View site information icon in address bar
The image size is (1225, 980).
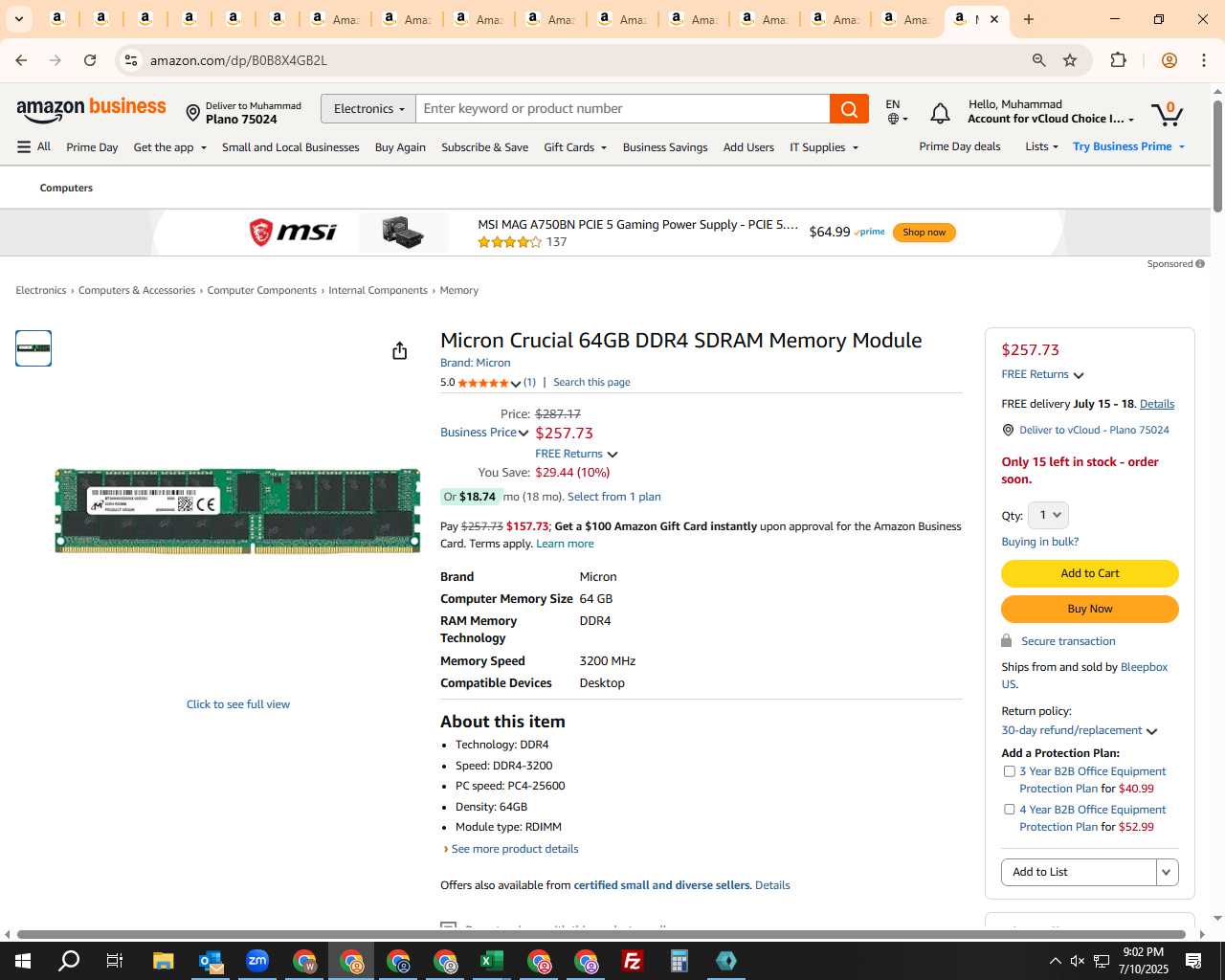point(131,60)
